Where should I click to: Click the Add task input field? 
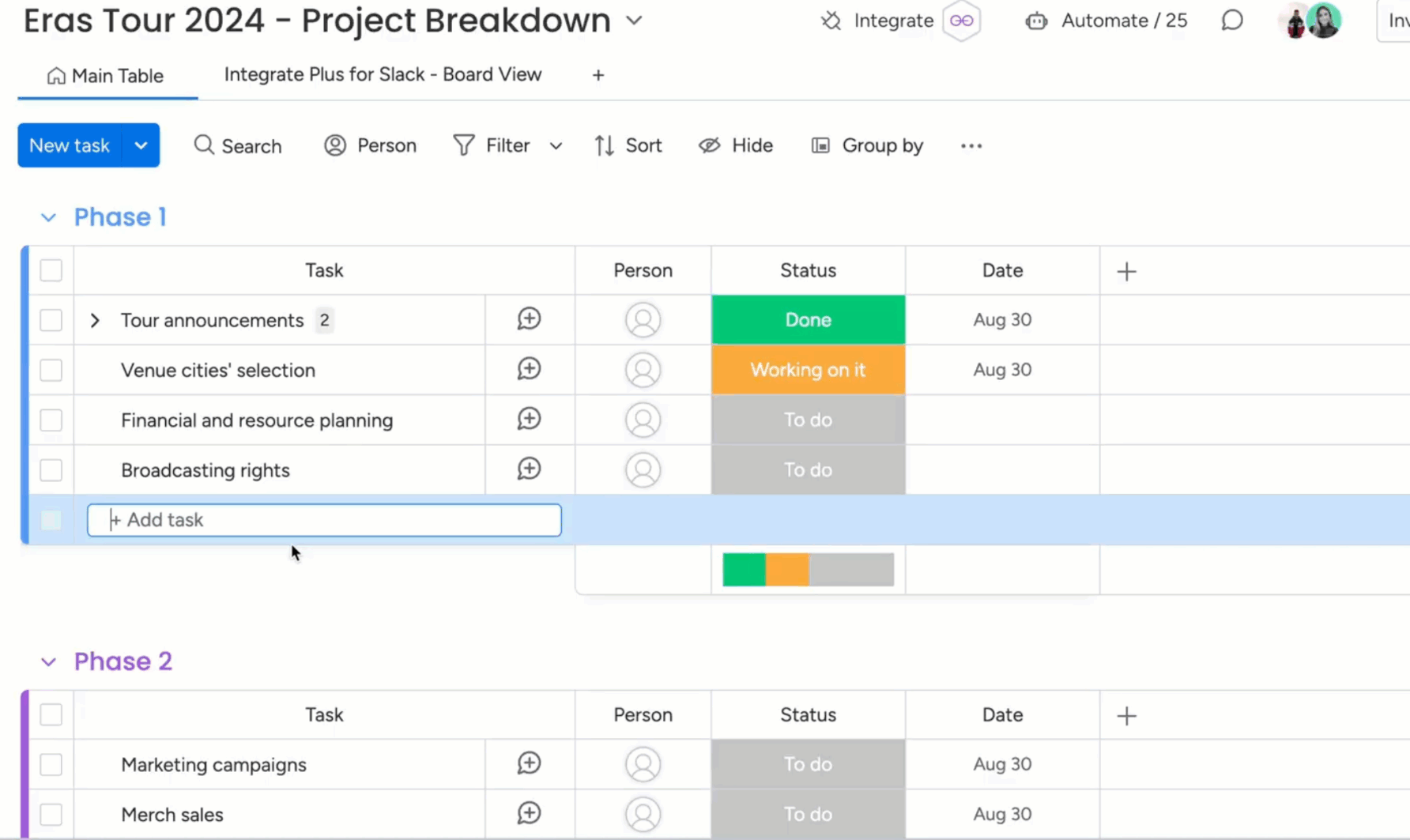pos(324,520)
